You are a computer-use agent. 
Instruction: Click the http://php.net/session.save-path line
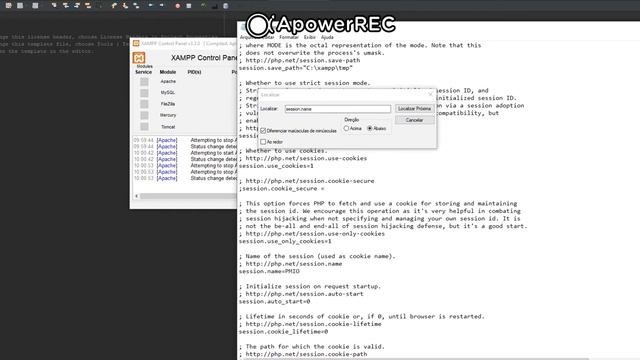pyautogui.click(x=299, y=60)
